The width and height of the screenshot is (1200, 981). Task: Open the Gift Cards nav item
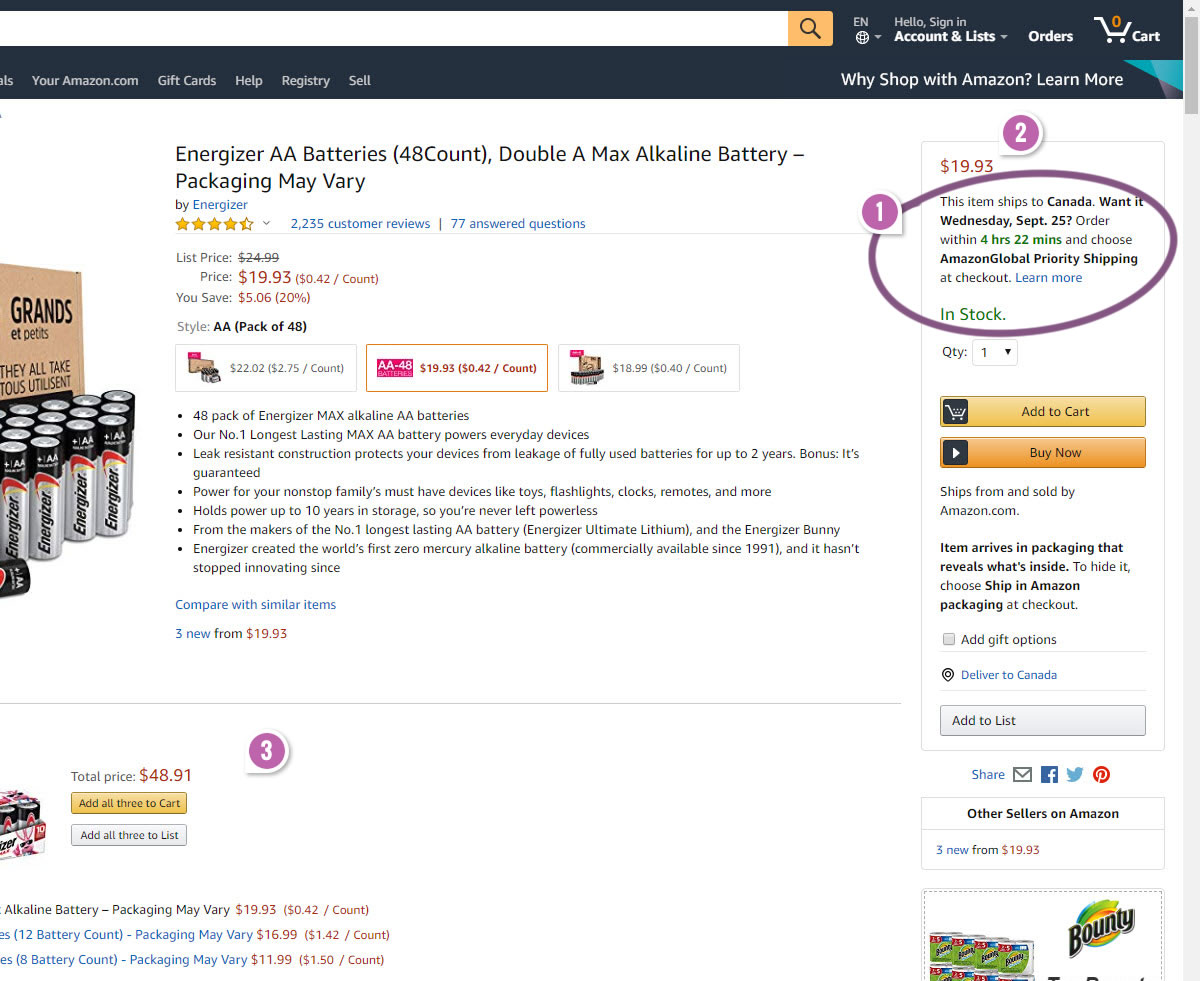[187, 81]
